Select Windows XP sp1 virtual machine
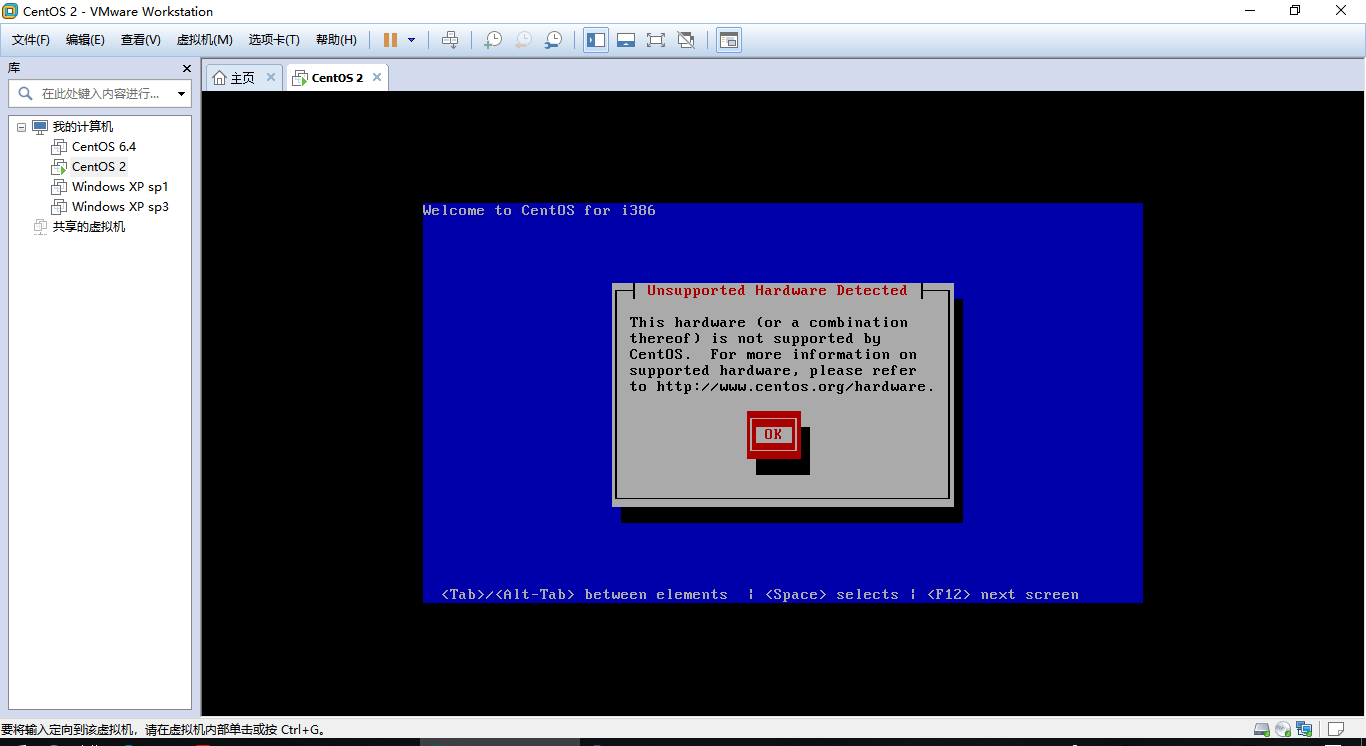Viewport: 1366px width, 746px height. tap(120, 187)
